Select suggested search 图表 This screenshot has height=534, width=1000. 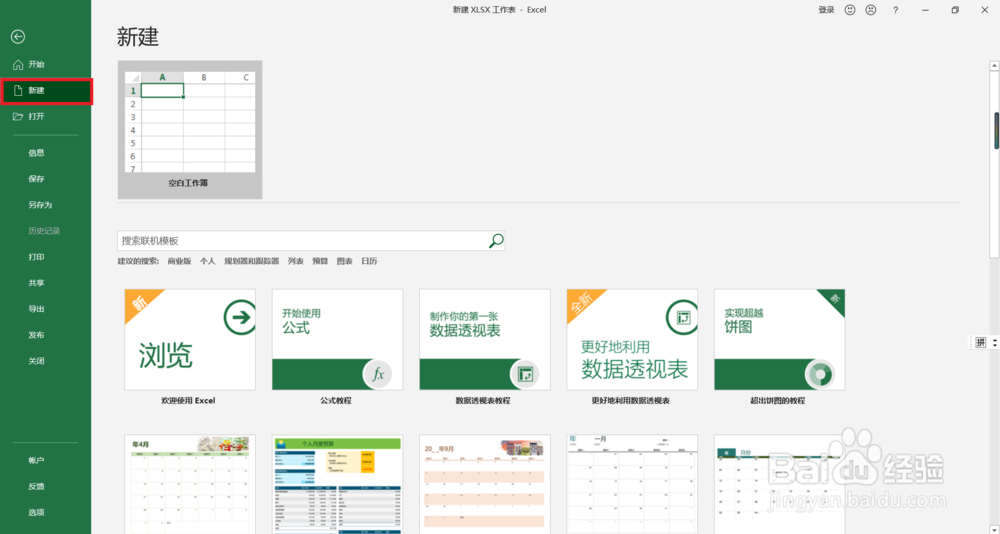pos(344,262)
